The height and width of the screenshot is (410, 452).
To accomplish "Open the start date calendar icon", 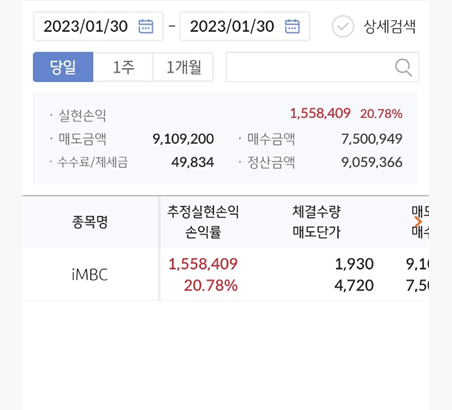I will point(146,26).
